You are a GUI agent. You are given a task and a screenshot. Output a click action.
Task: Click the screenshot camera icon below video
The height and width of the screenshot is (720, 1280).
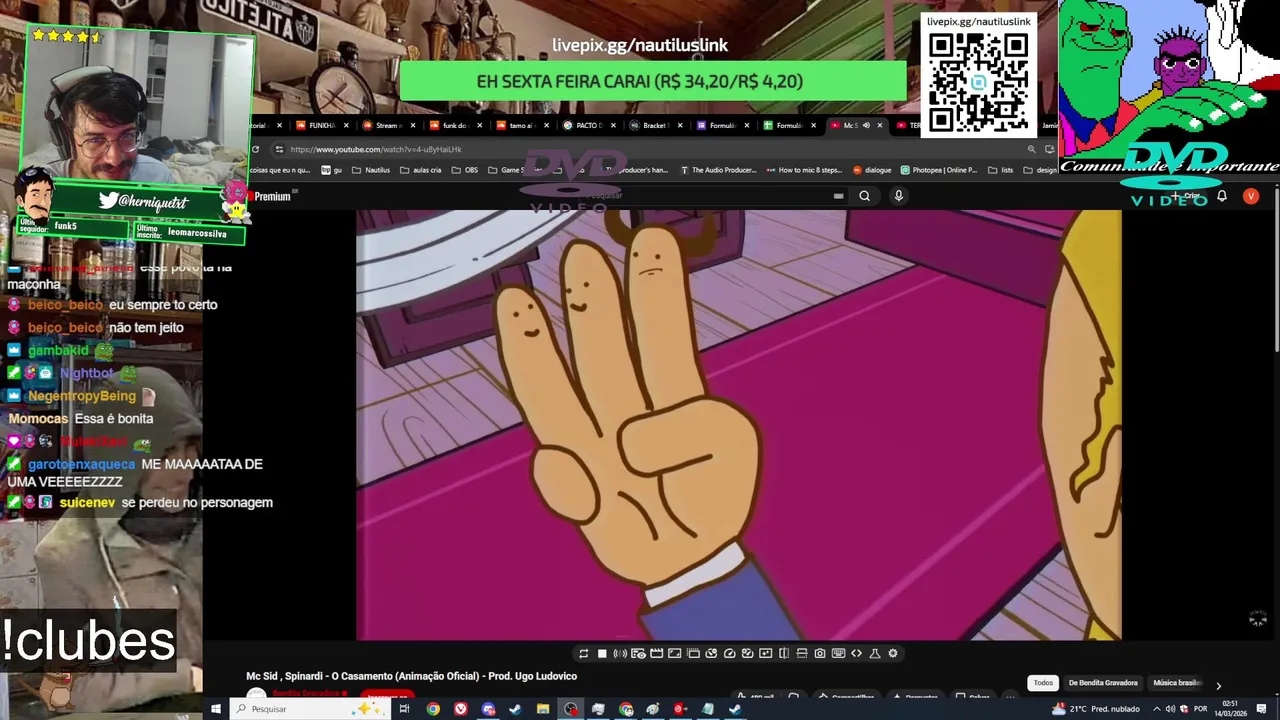pos(820,653)
